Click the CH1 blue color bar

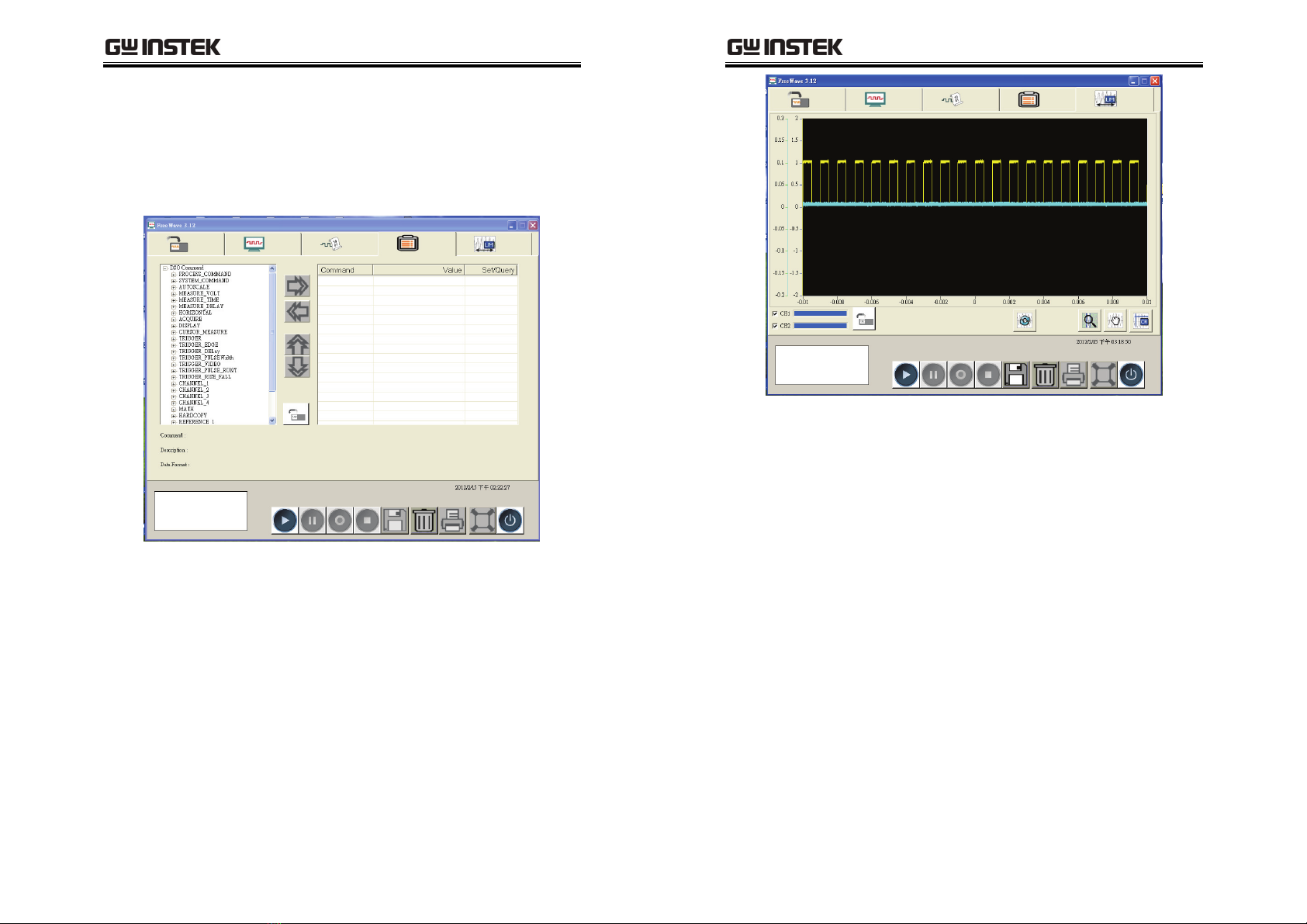821,314
